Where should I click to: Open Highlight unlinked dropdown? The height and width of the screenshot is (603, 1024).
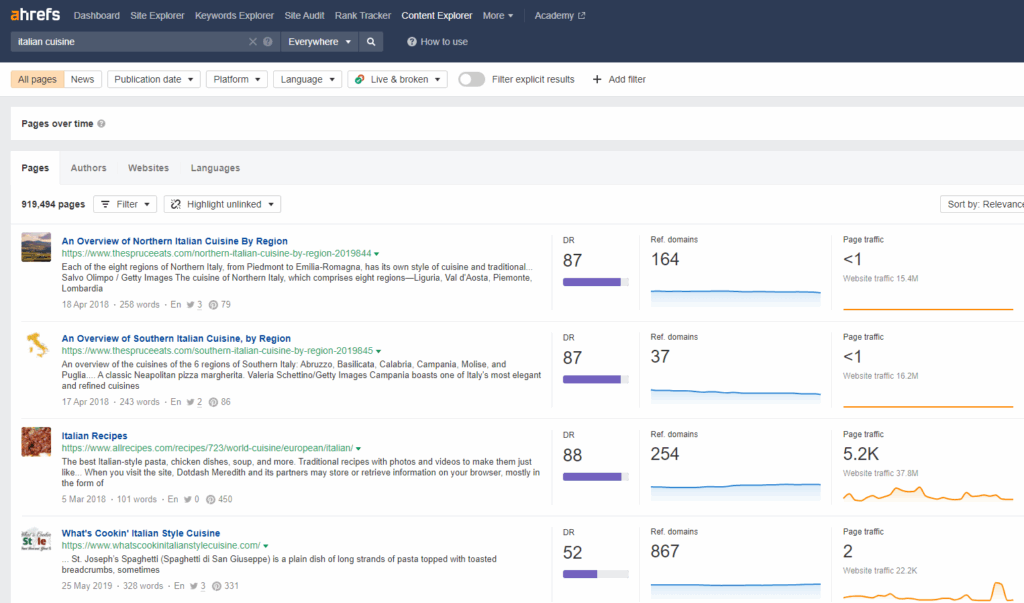223,204
